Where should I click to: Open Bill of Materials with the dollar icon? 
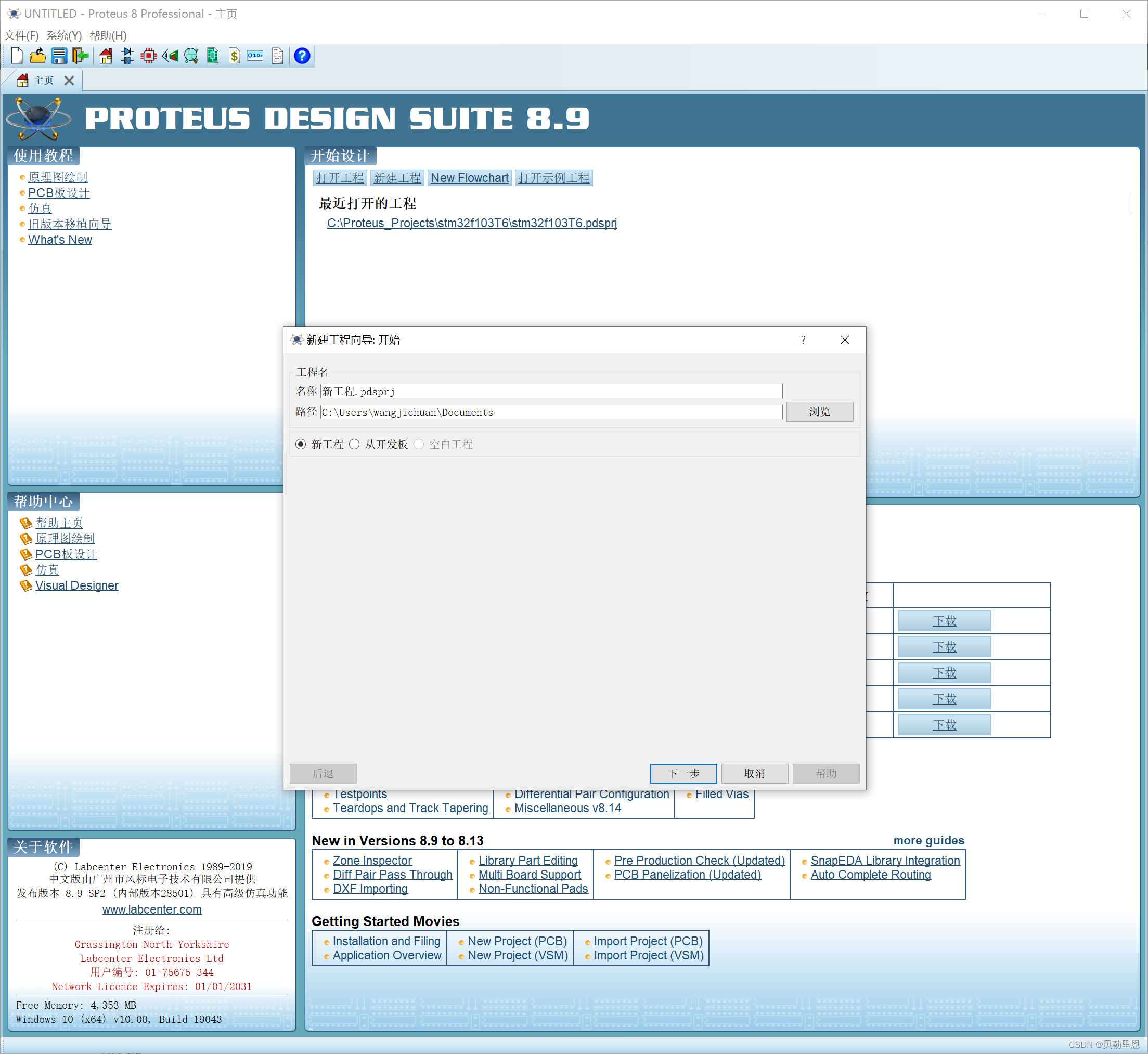[234, 55]
